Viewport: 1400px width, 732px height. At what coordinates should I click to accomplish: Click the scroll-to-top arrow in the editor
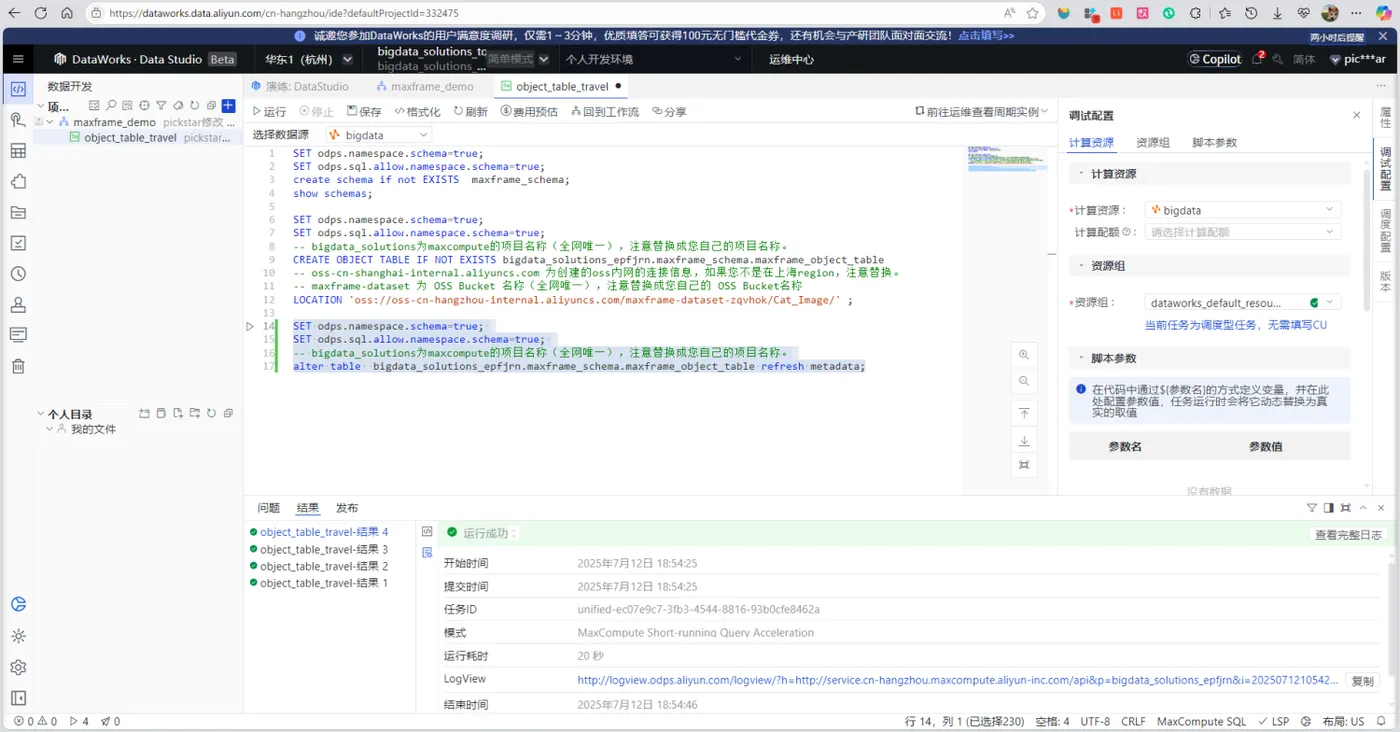(1024, 413)
